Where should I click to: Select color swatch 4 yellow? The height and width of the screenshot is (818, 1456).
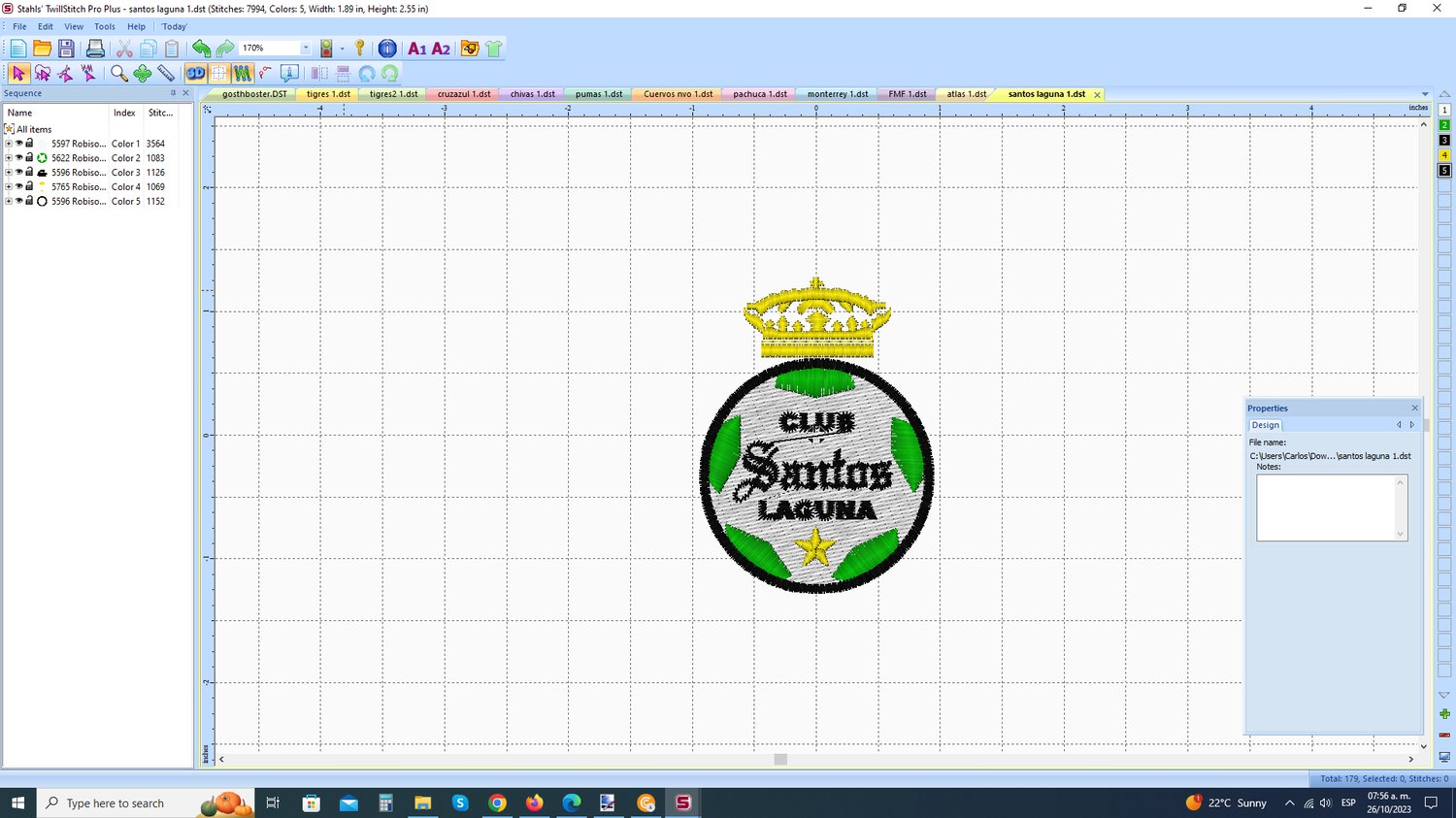1444,155
